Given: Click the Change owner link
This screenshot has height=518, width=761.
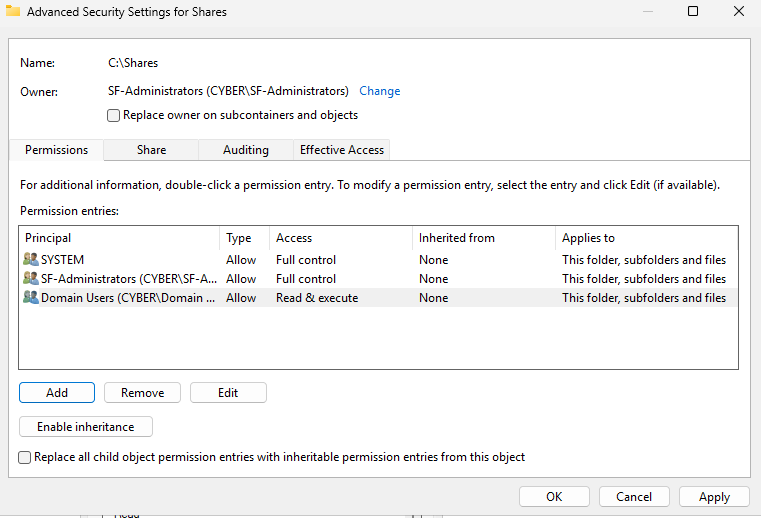Looking at the screenshot, I should pyautogui.click(x=379, y=91).
